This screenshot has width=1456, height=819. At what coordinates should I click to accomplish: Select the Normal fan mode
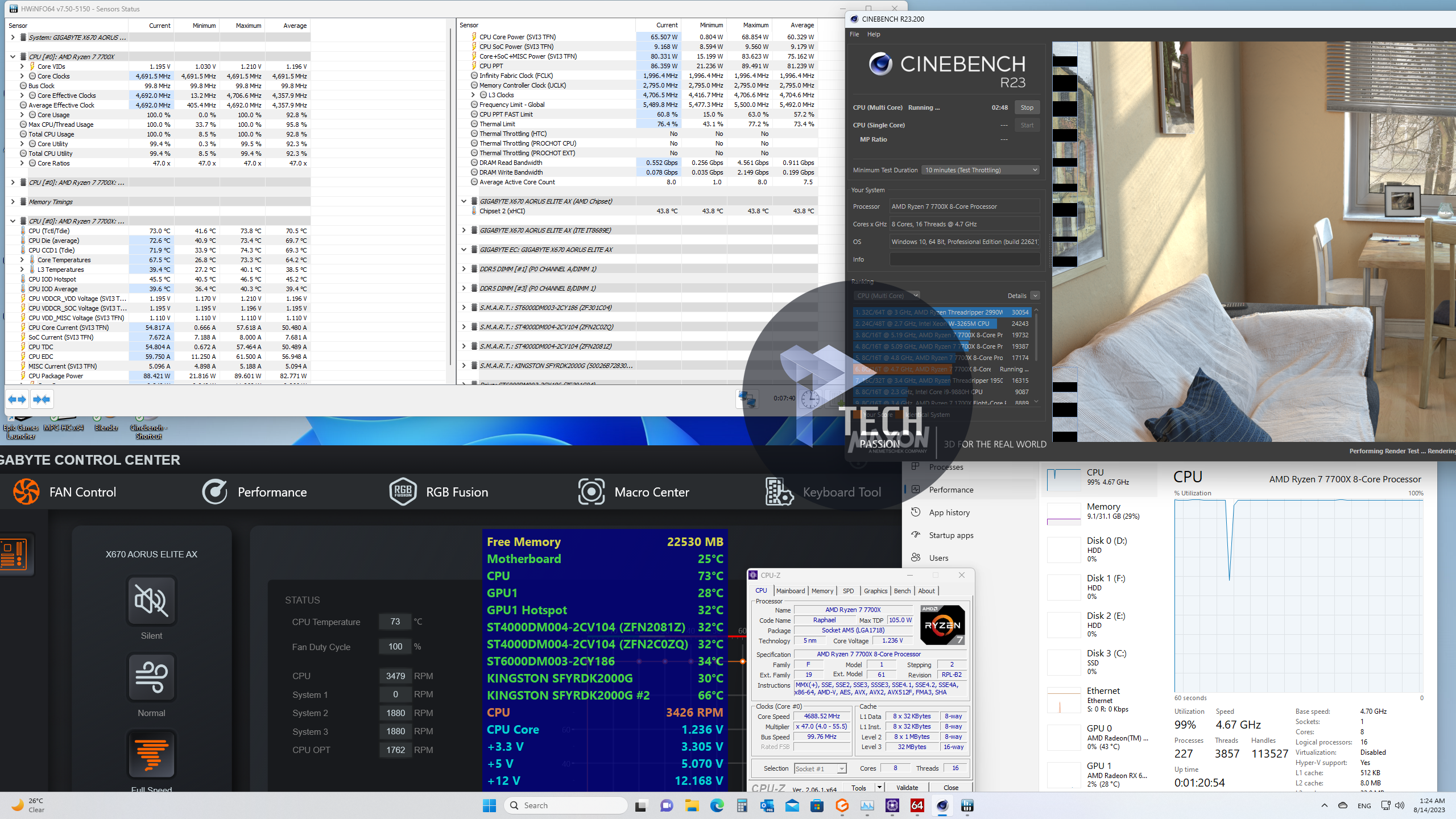click(151, 677)
